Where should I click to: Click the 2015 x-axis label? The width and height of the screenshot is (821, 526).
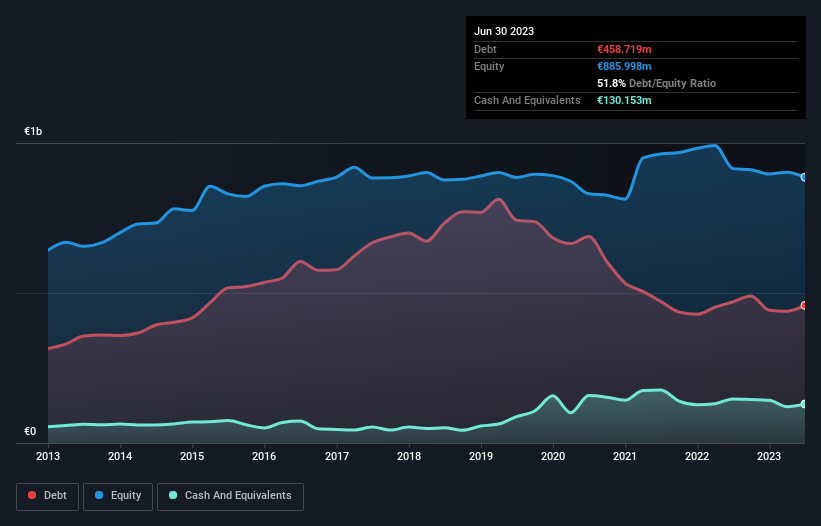[192, 456]
